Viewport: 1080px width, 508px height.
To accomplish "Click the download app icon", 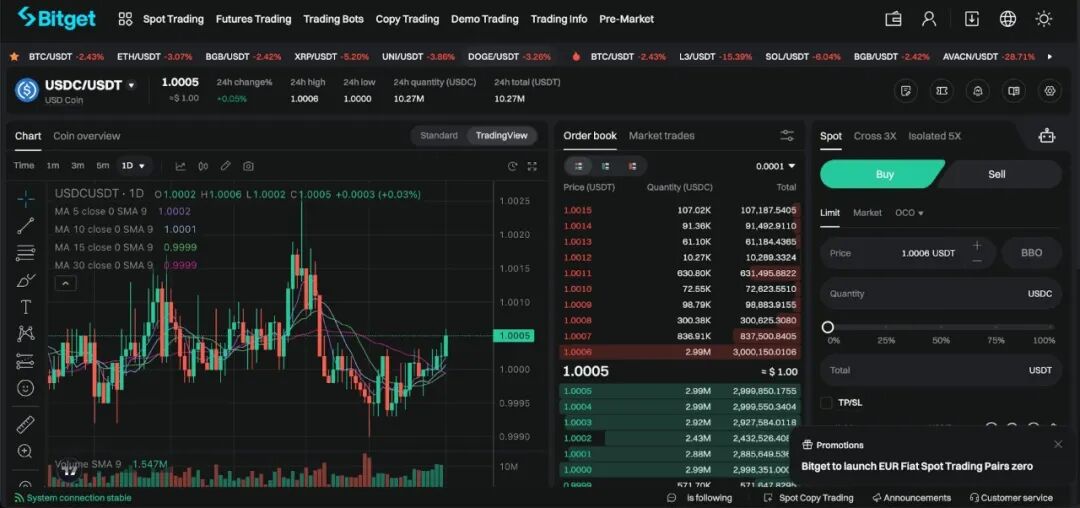I will click(971, 19).
